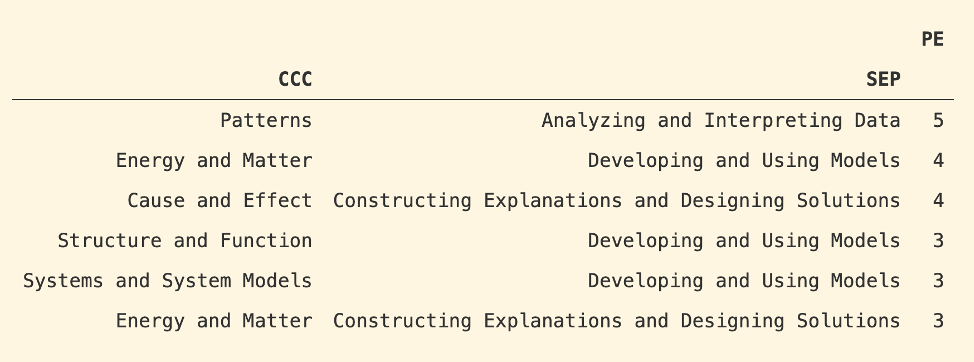The image size is (974, 362).
Task: Click Energy and Matter in second row
Action: pyautogui.click(x=214, y=160)
